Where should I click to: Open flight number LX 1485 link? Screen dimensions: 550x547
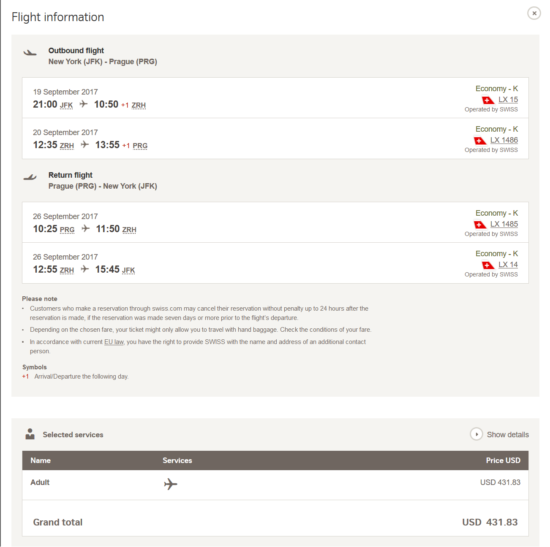point(504,224)
